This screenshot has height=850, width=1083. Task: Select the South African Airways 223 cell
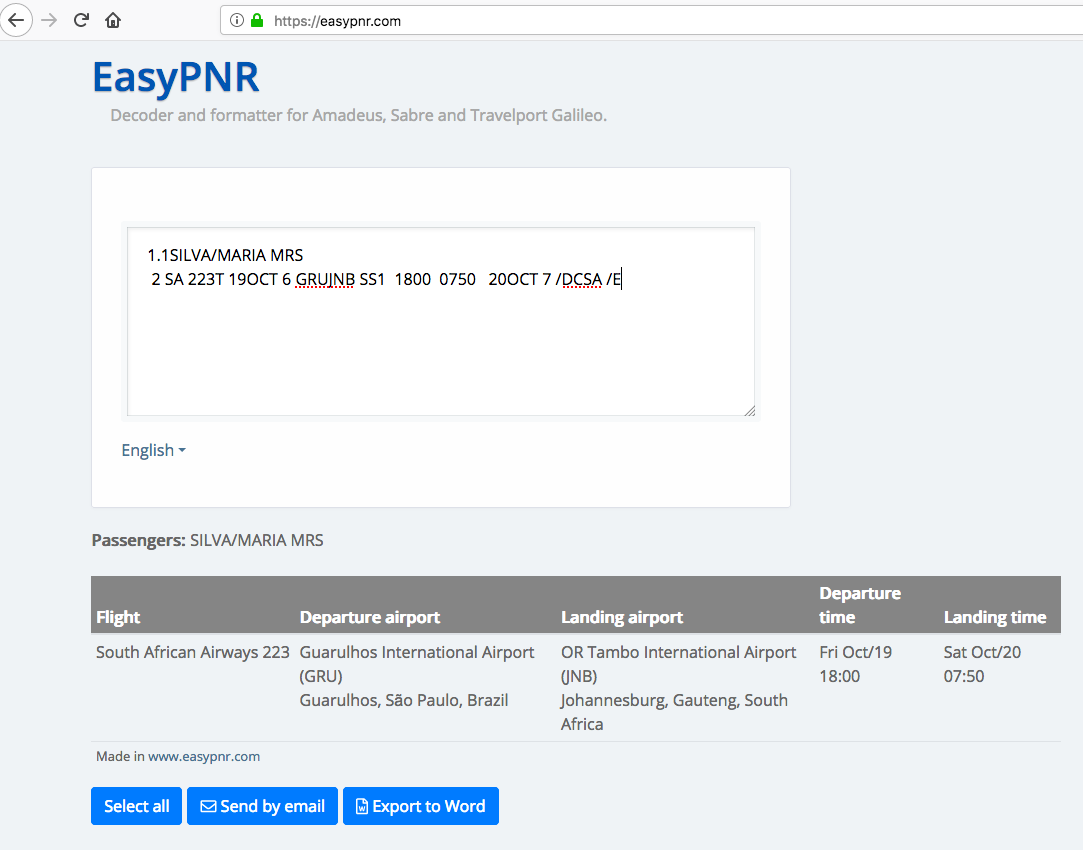click(x=193, y=652)
